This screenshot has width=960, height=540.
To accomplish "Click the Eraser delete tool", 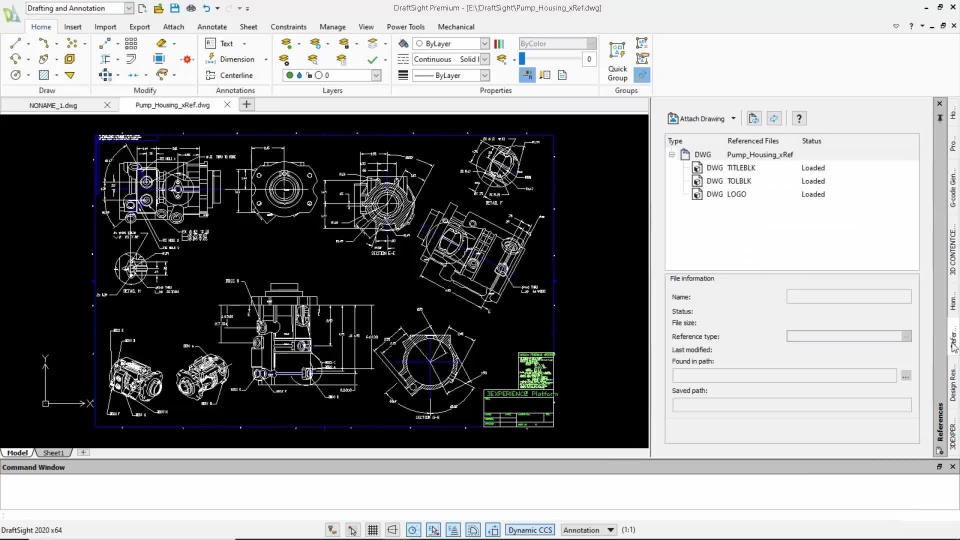I will [x=161, y=43].
